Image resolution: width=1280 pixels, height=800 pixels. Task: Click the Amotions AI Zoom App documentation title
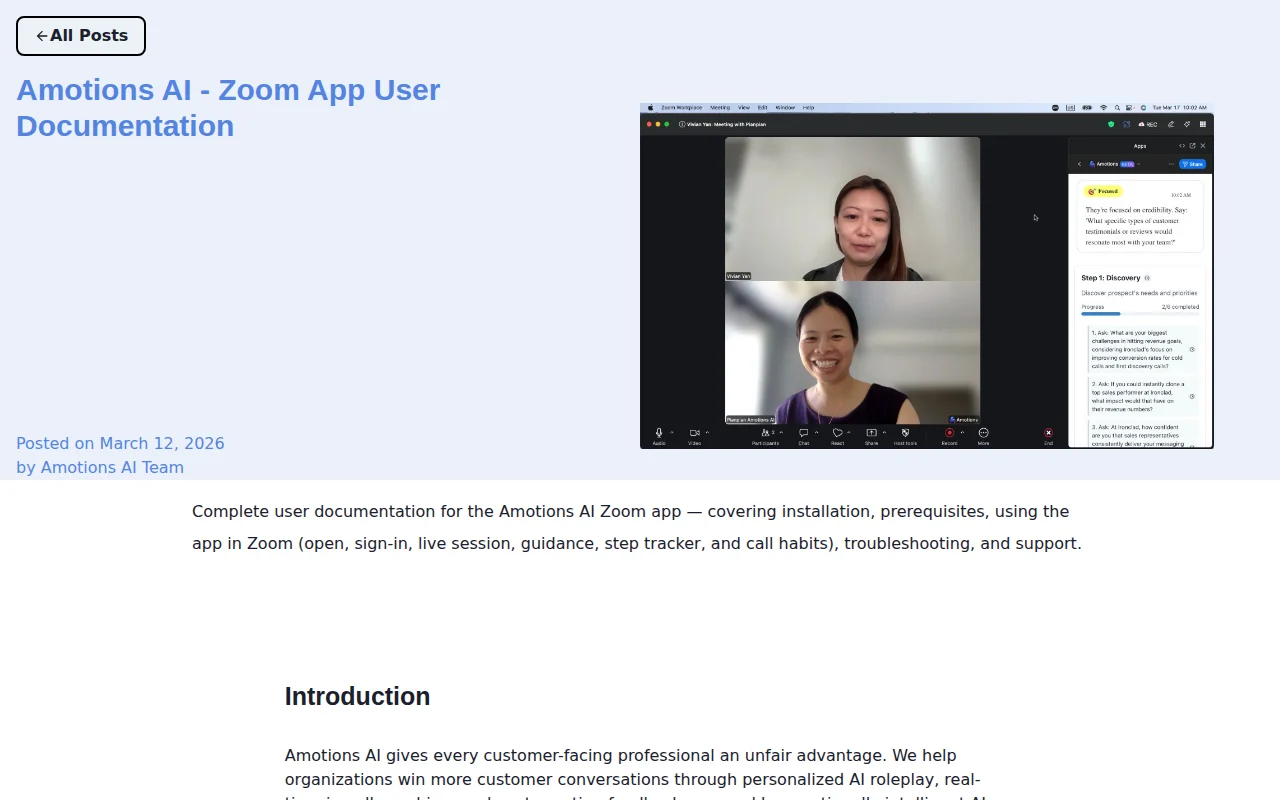pos(228,108)
